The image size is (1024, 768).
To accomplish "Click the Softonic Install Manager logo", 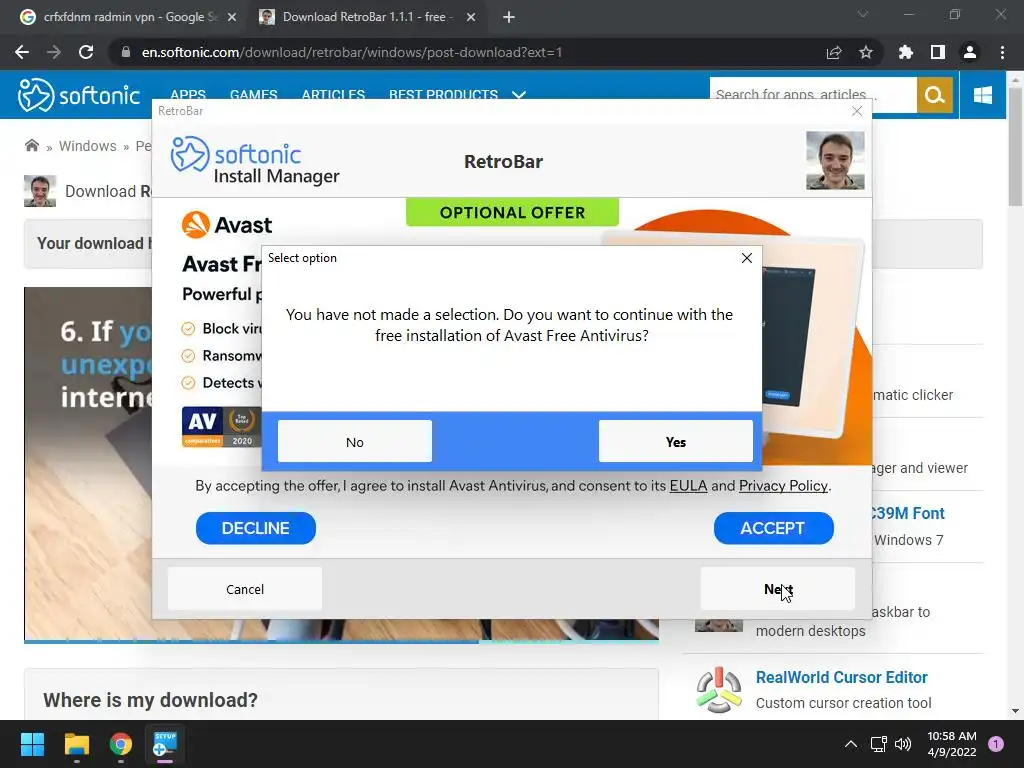I will point(255,161).
